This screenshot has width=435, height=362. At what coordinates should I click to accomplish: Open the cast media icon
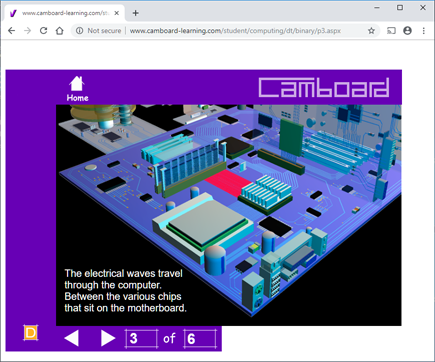(391, 31)
